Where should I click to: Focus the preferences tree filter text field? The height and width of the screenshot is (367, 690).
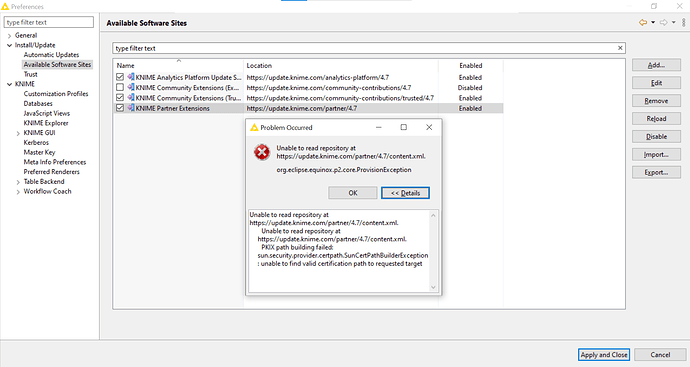(48, 22)
